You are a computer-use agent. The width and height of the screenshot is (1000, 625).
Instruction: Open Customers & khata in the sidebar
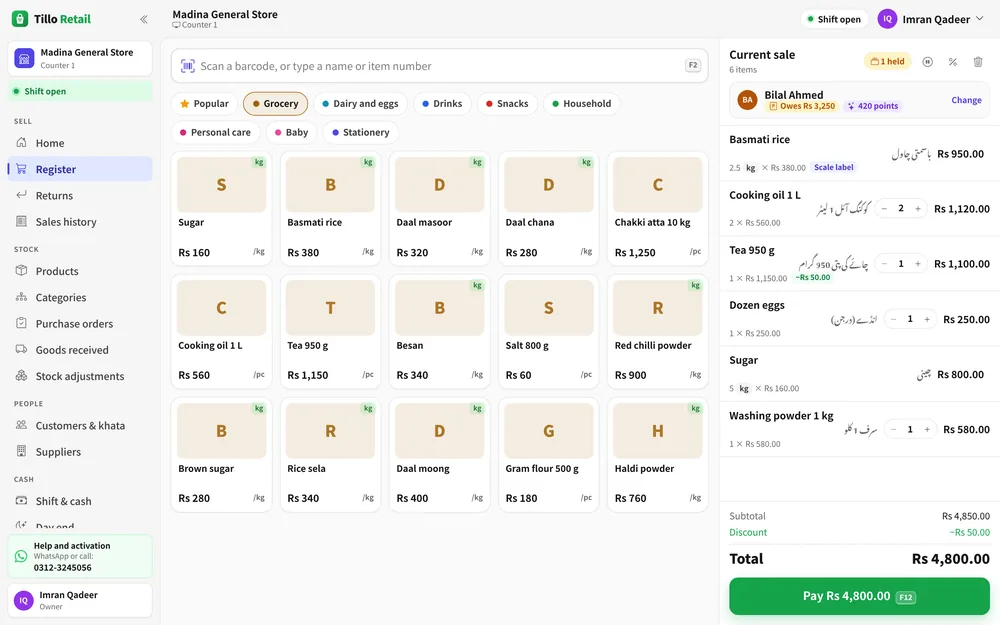point(80,425)
